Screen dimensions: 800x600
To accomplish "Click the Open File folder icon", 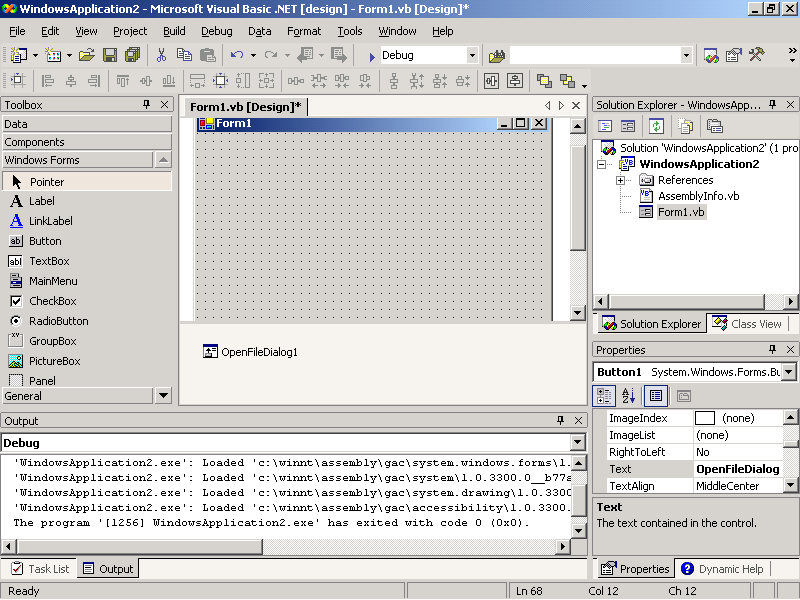I will tap(87, 55).
